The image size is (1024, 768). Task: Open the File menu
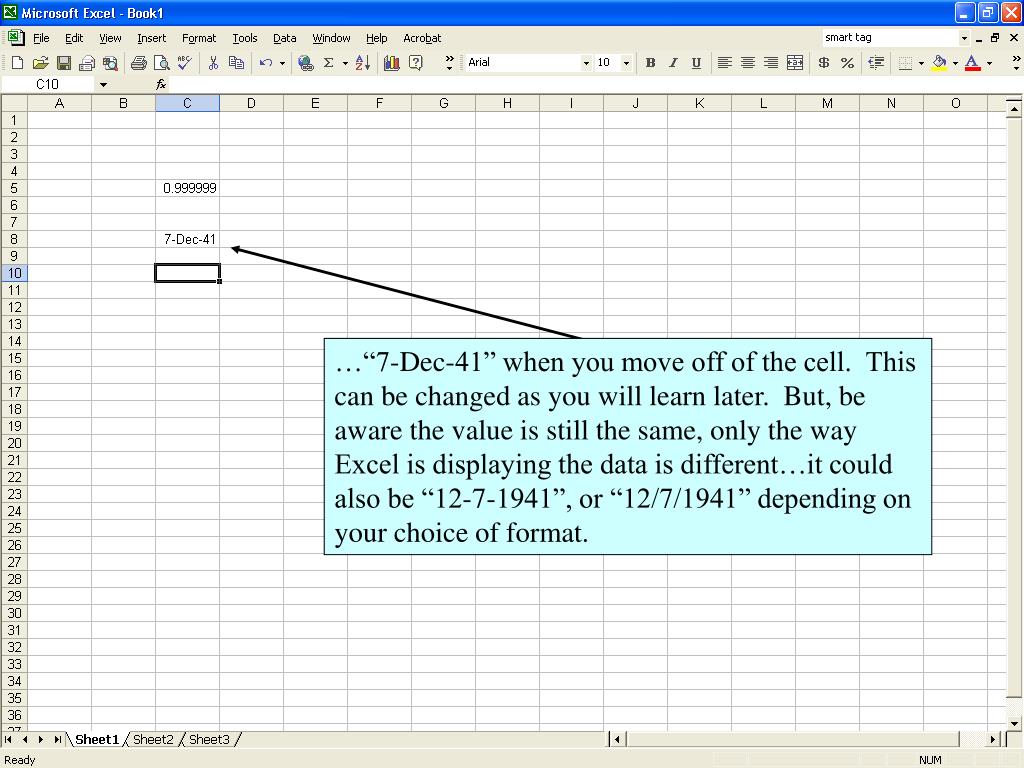pyautogui.click(x=41, y=38)
